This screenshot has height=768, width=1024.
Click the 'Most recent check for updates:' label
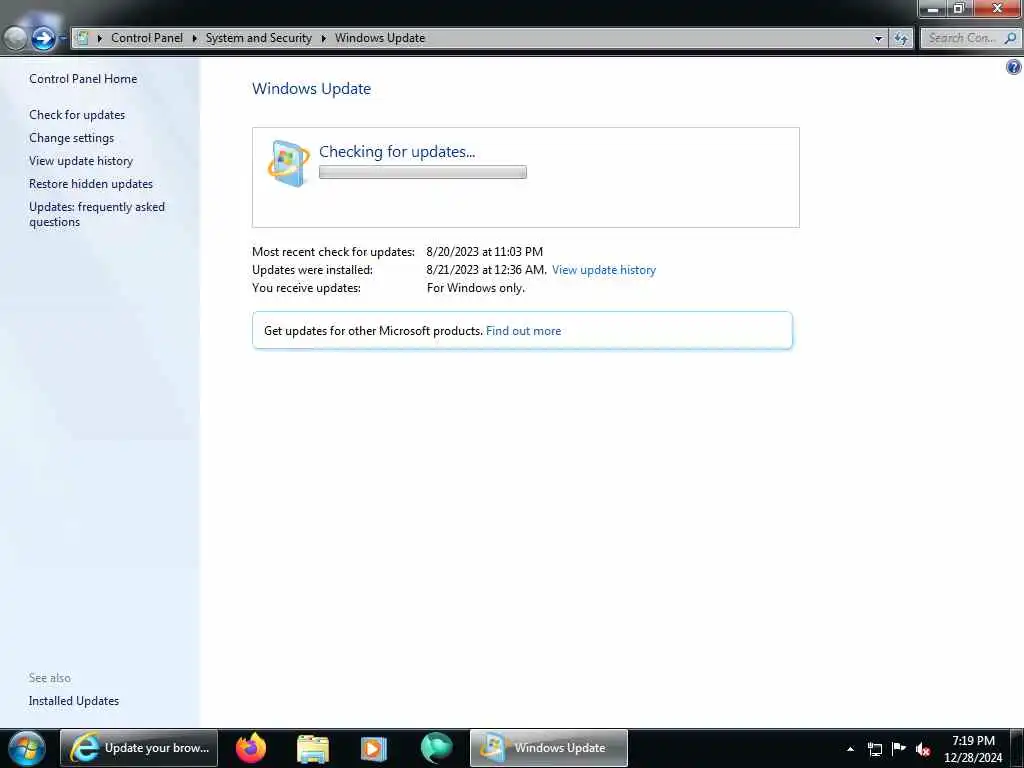333,251
